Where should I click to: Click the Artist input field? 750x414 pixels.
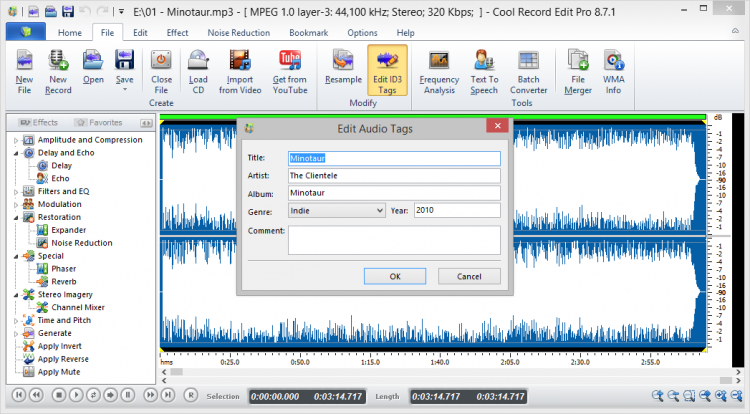(x=394, y=175)
